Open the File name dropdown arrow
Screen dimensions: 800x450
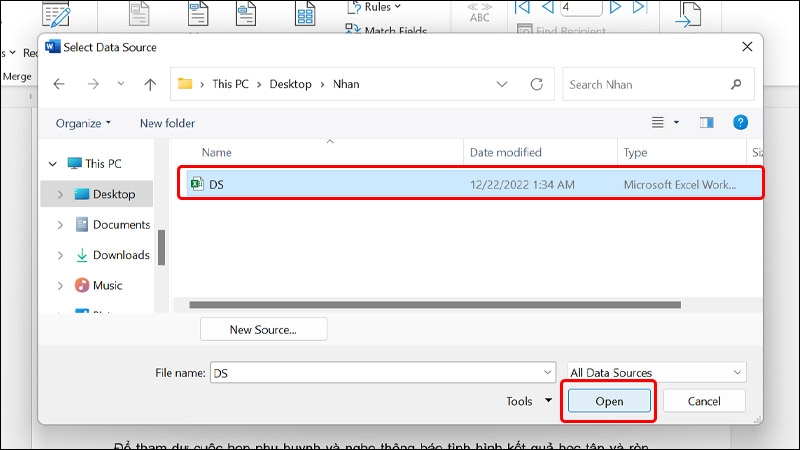(547, 372)
